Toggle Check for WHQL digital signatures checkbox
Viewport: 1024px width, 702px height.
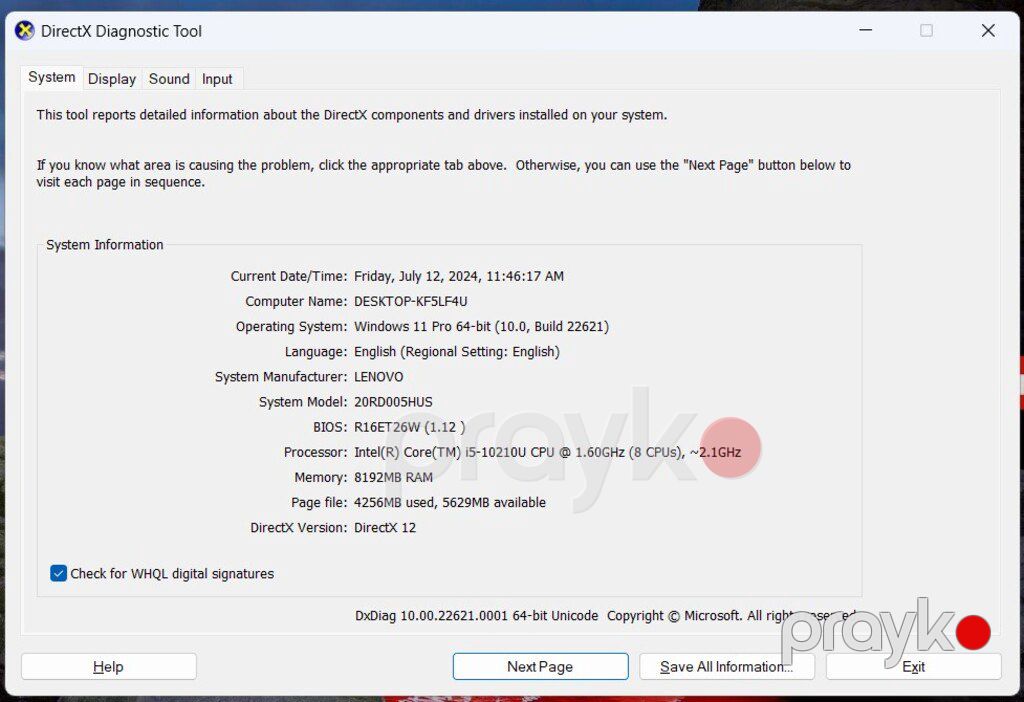tap(59, 573)
